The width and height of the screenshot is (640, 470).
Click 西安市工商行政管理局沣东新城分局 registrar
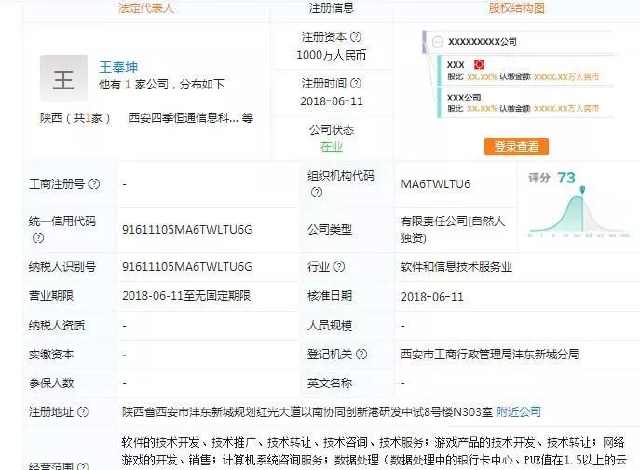coord(490,354)
